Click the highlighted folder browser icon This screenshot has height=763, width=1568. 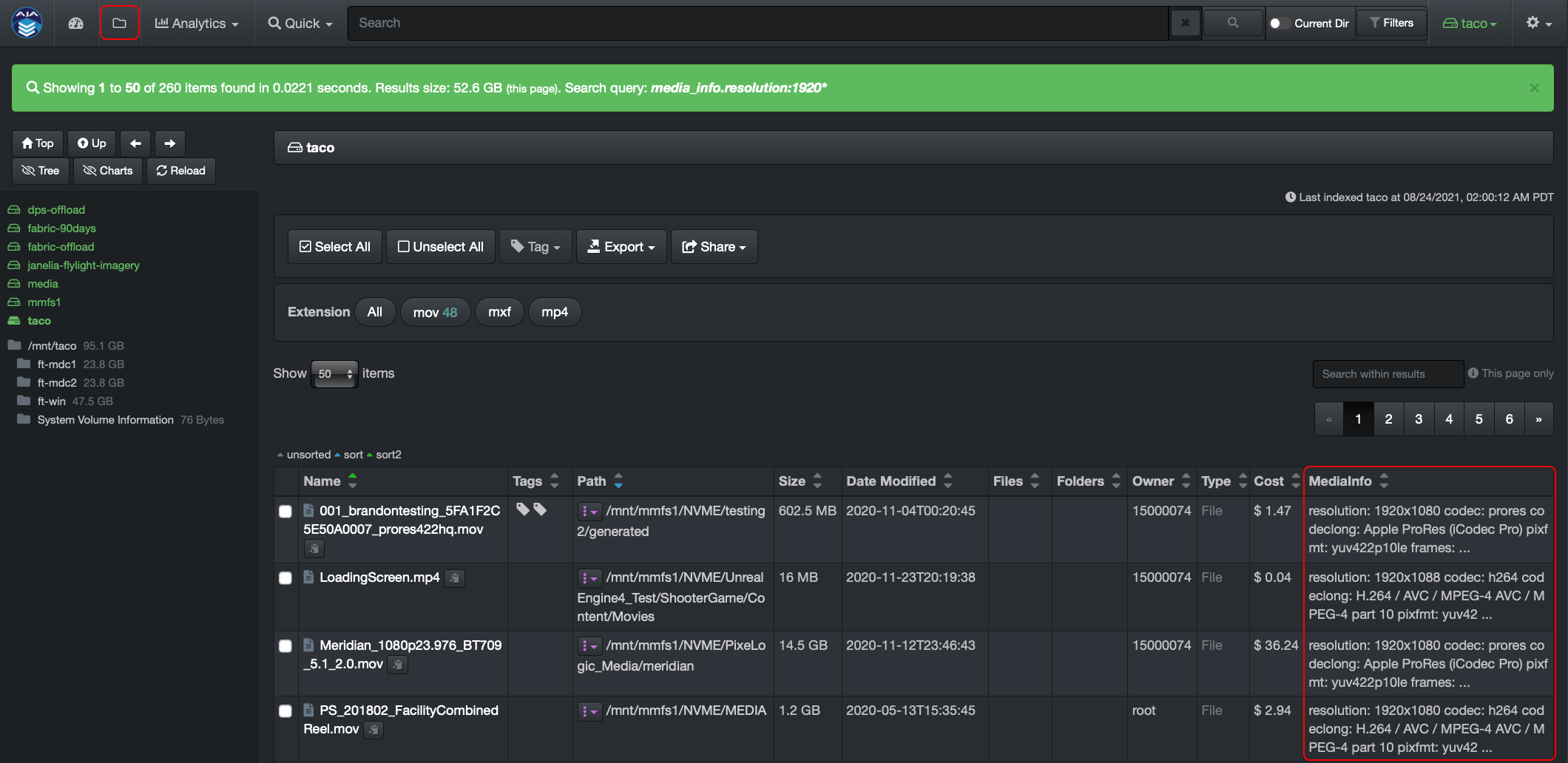(x=119, y=22)
